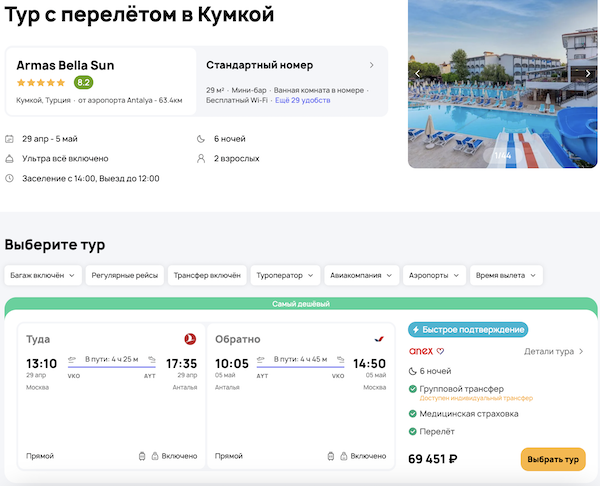Screen dimensions: 600x486
Task: Open the Авиакомпания filter dropdown
Action: (x=362, y=275)
